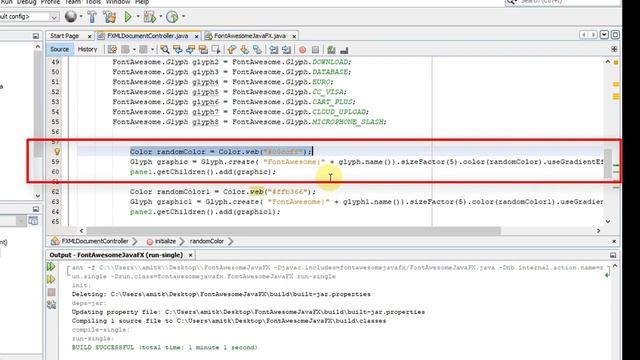Click the Comment code icon
The width and height of the screenshot is (640, 360).
(x=331, y=50)
